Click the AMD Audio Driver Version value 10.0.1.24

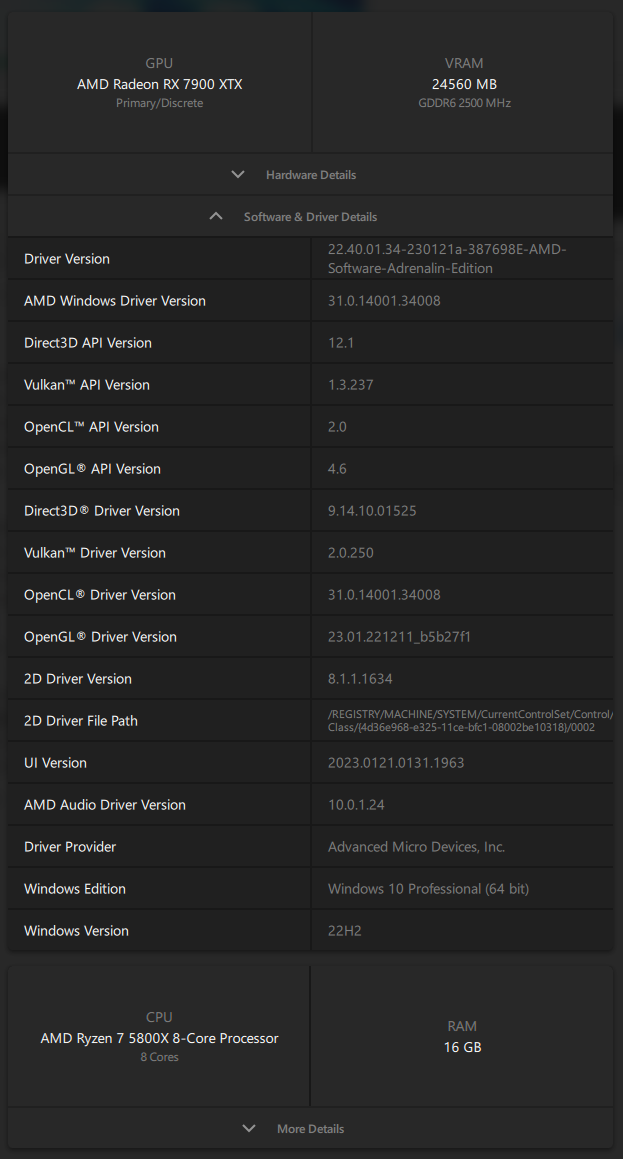(356, 804)
